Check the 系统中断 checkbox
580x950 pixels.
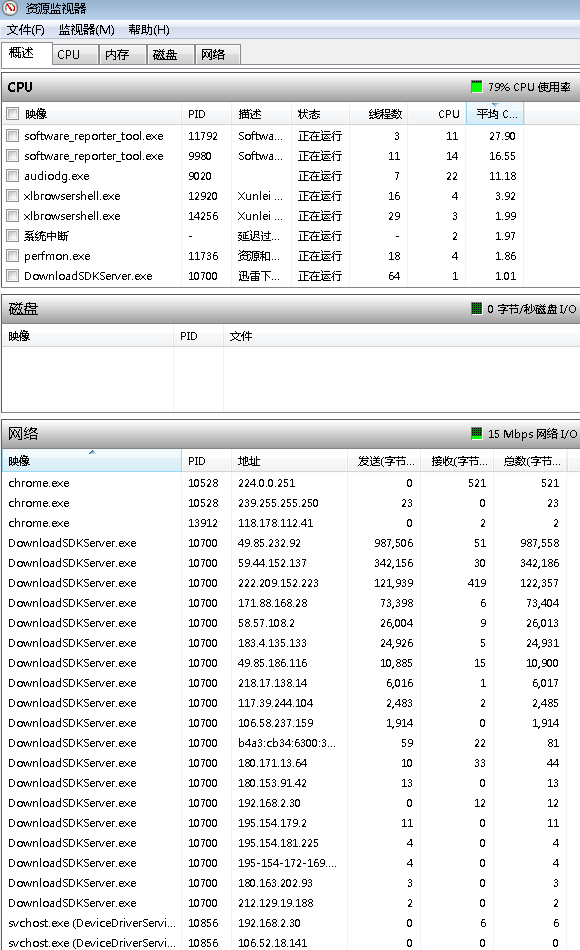(12, 236)
